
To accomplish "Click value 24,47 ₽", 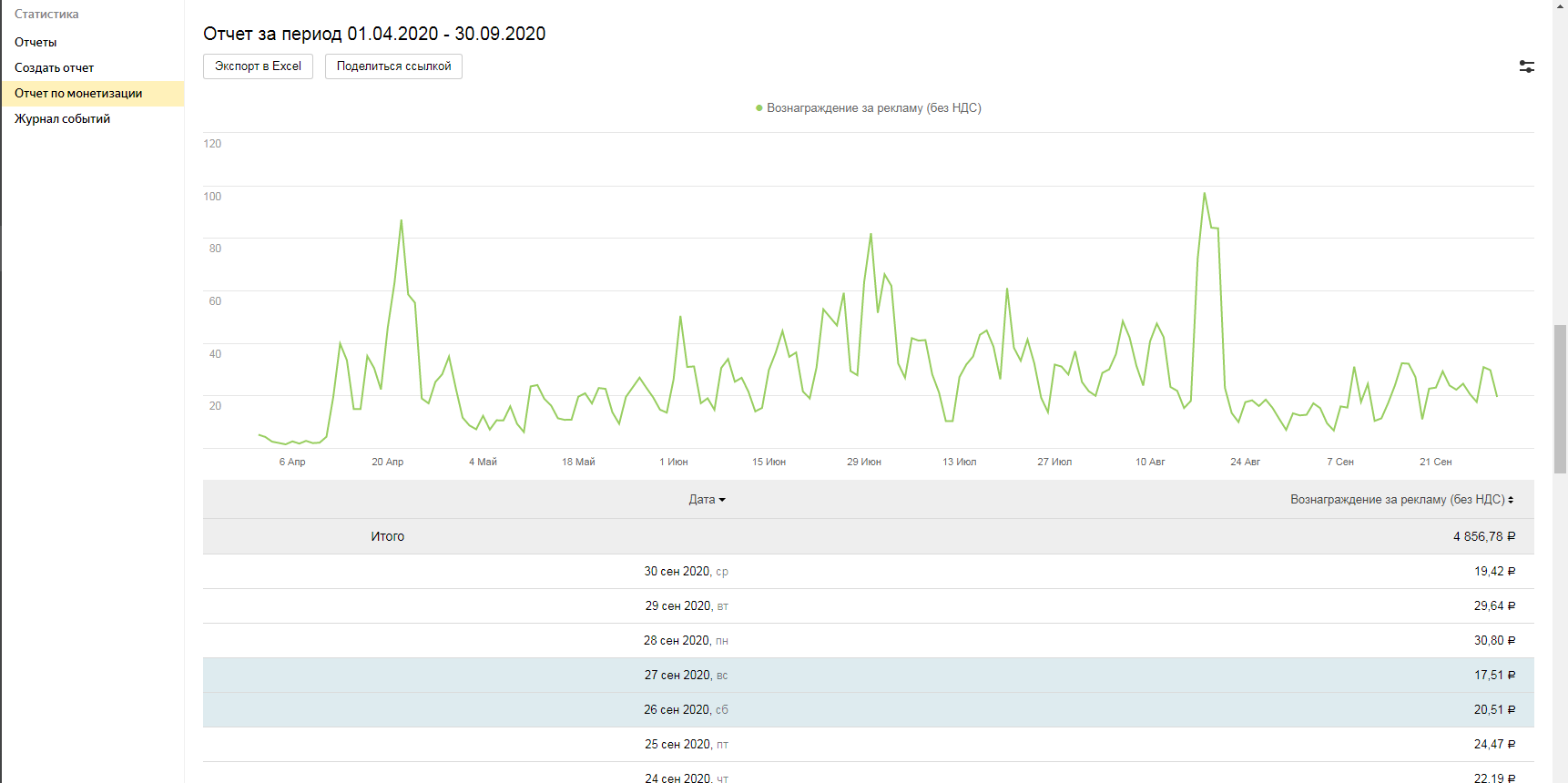I will [x=1495, y=745].
